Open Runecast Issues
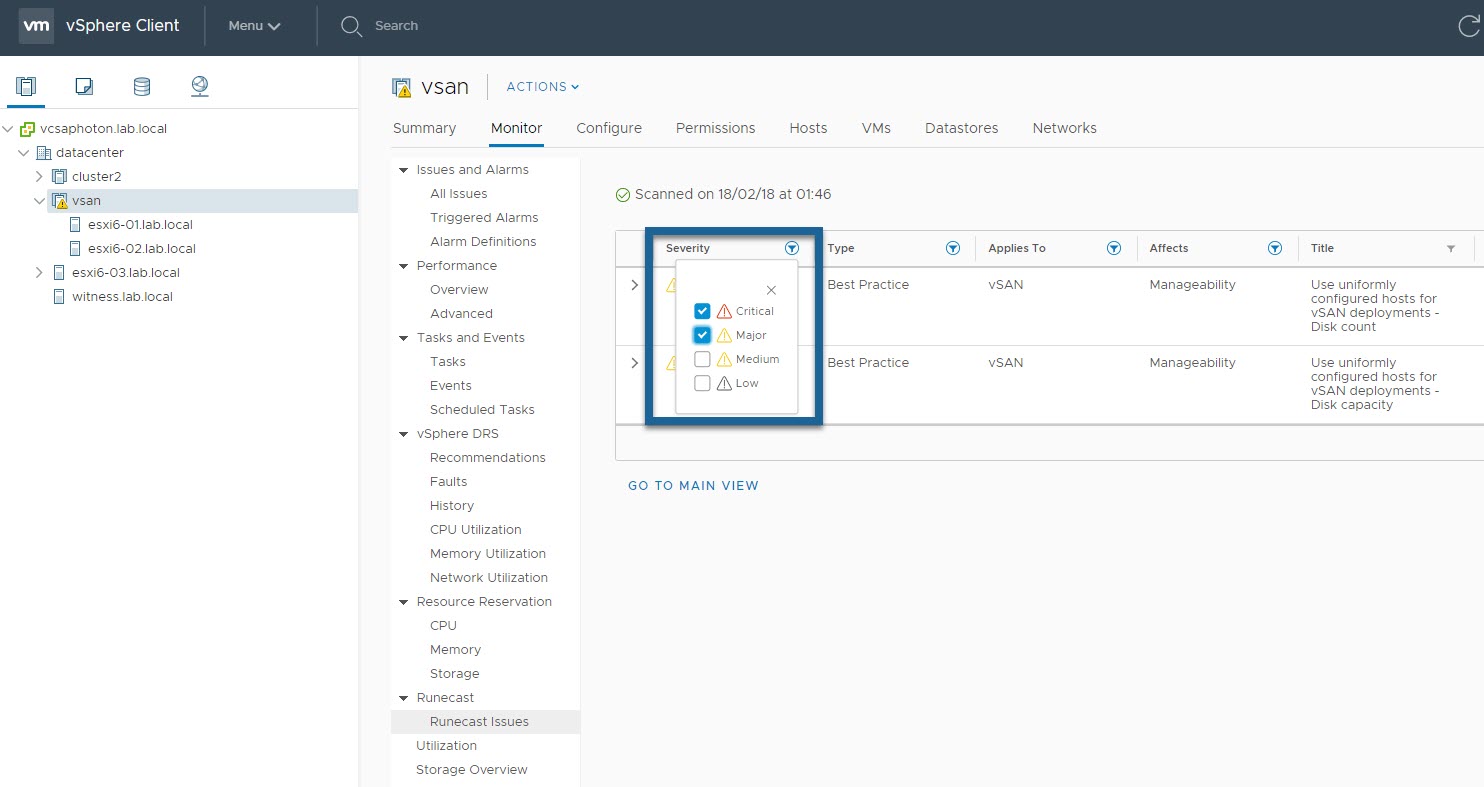Screen dimensions: 1484x787 pos(479,722)
